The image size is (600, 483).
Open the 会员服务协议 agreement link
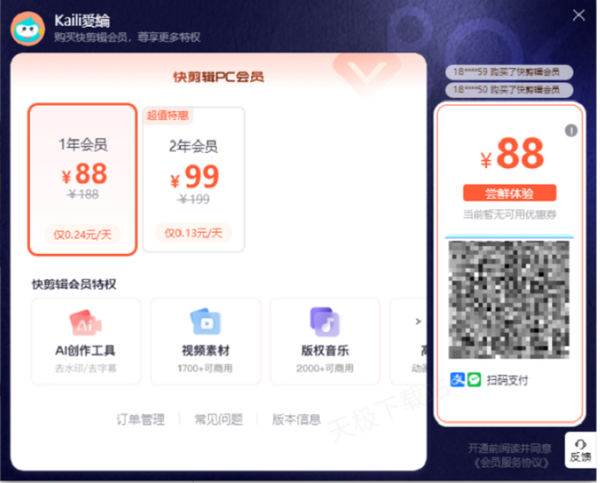511,462
